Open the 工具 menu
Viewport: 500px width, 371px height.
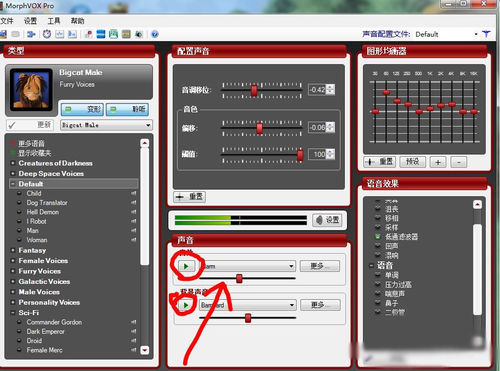(x=54, y=21)
